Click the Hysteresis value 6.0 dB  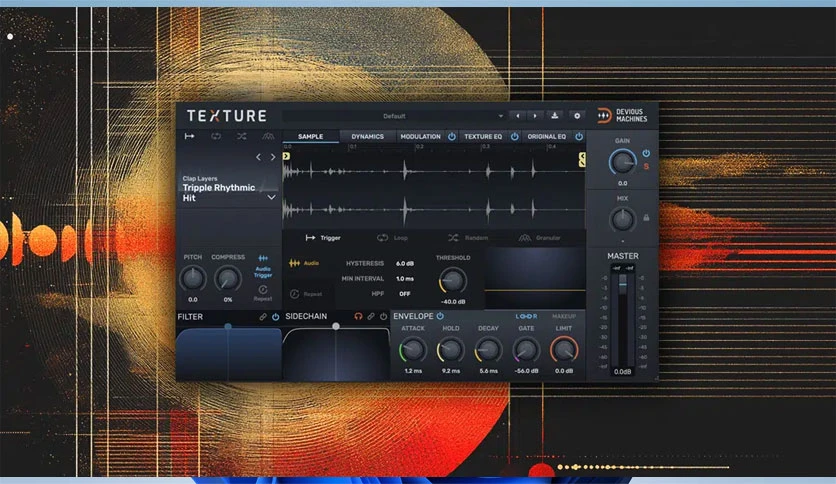[x=405, y=263]
